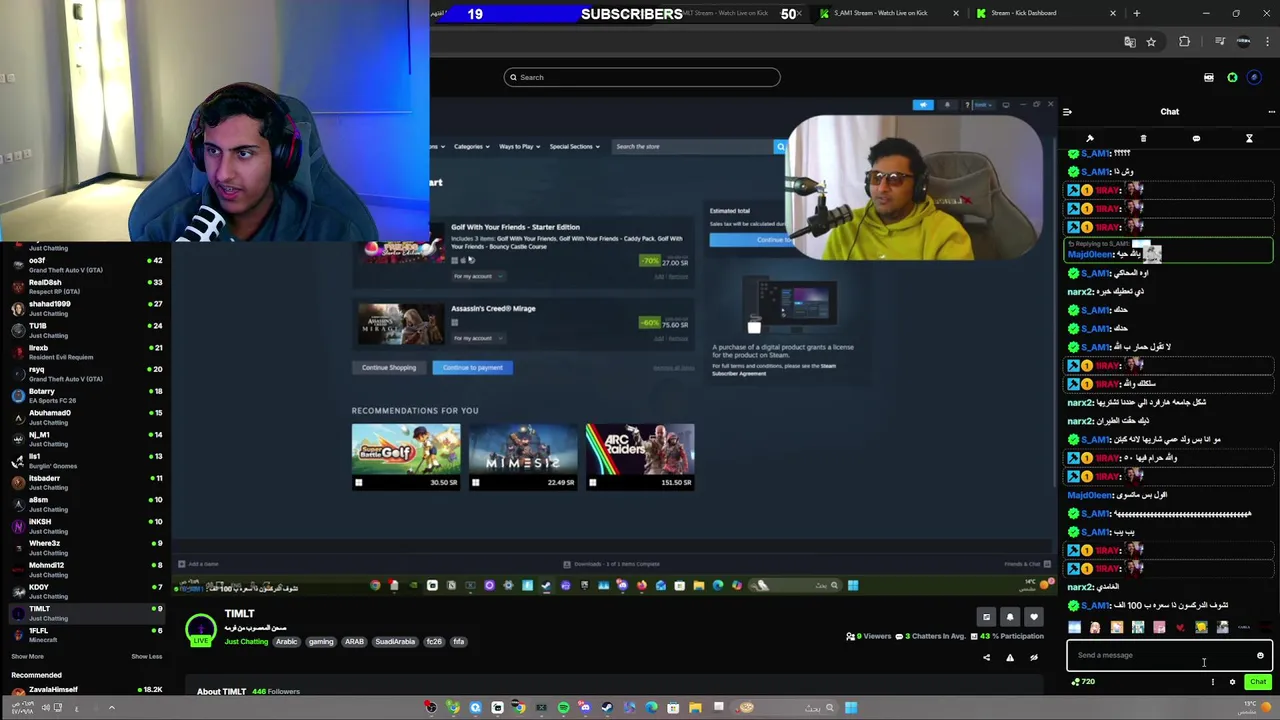Open Steam Categories menu
1280x720 pixels.
471,147
